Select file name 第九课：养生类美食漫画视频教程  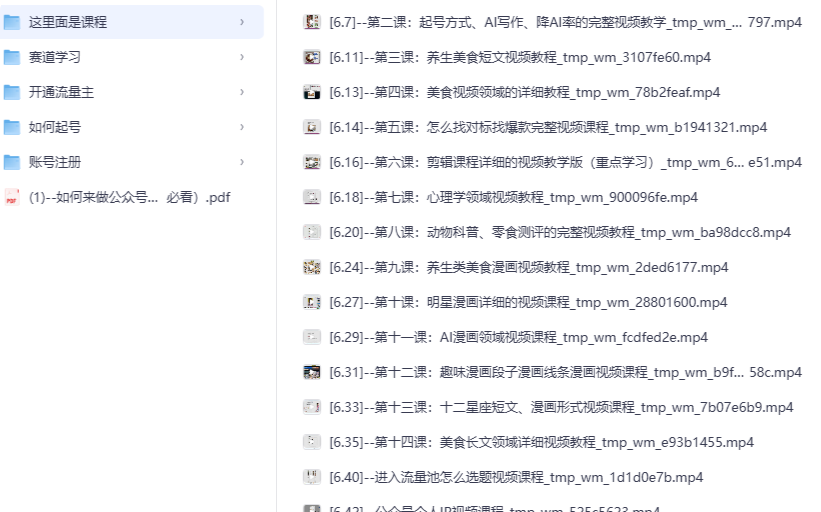click(529, 268)
